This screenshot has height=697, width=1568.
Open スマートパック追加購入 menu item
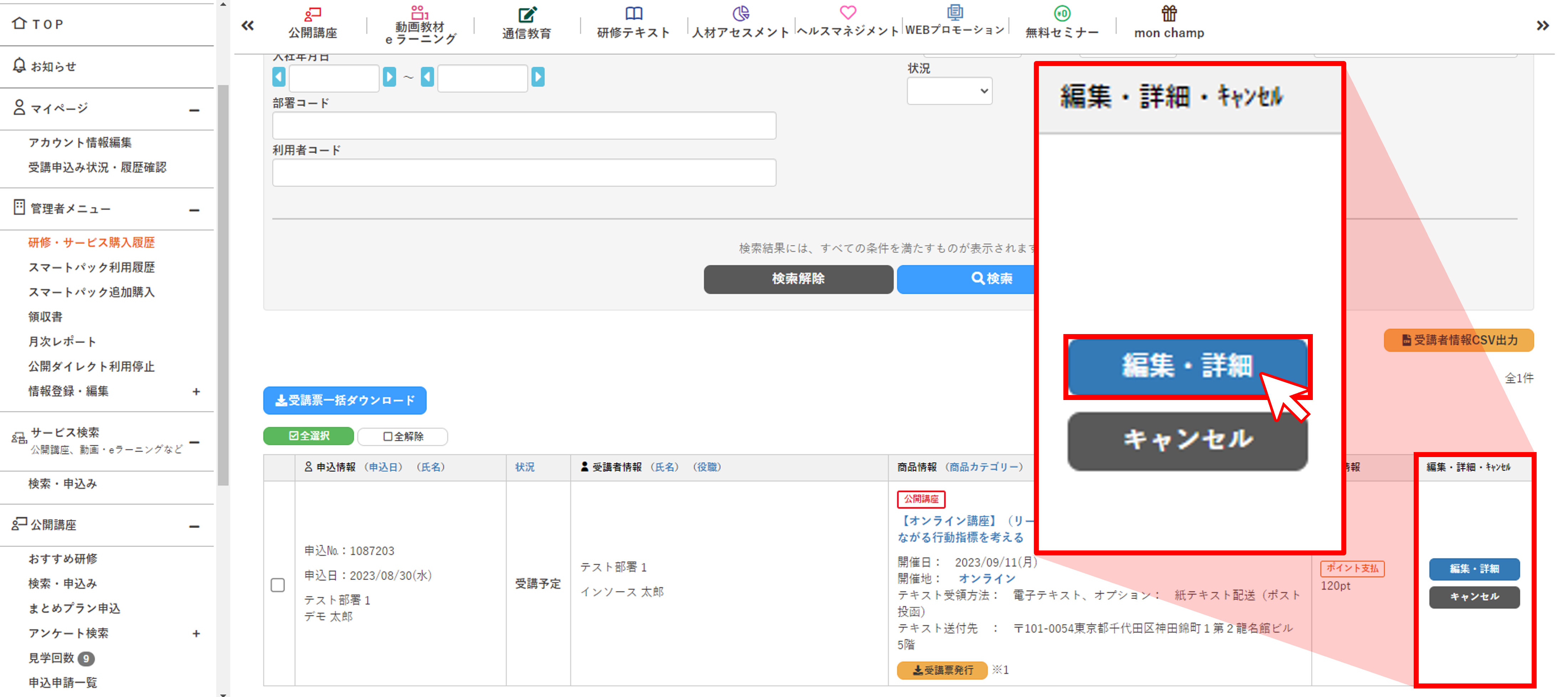(x=91, y=292)
